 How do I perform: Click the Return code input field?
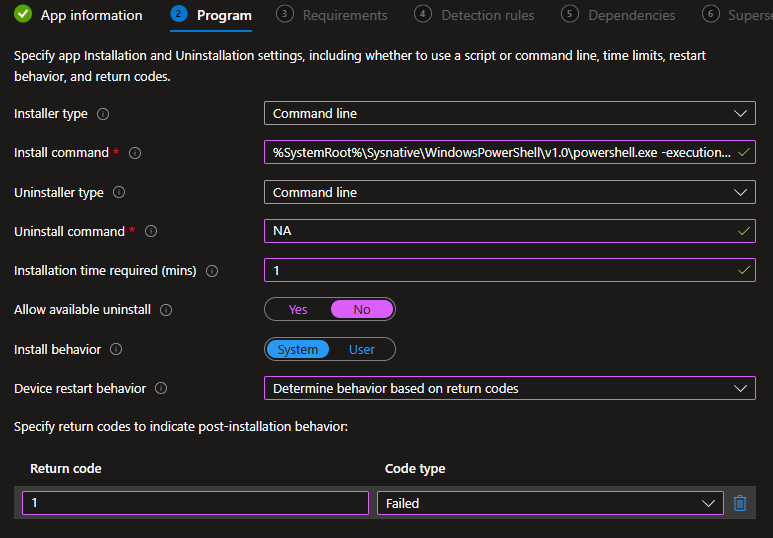(195, 503)
